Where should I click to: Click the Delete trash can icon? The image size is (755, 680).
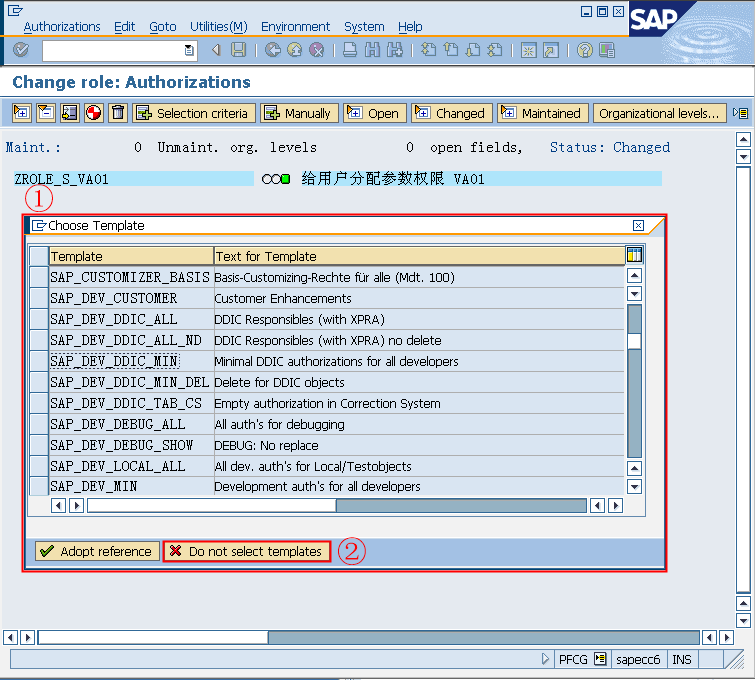(118, 113)
